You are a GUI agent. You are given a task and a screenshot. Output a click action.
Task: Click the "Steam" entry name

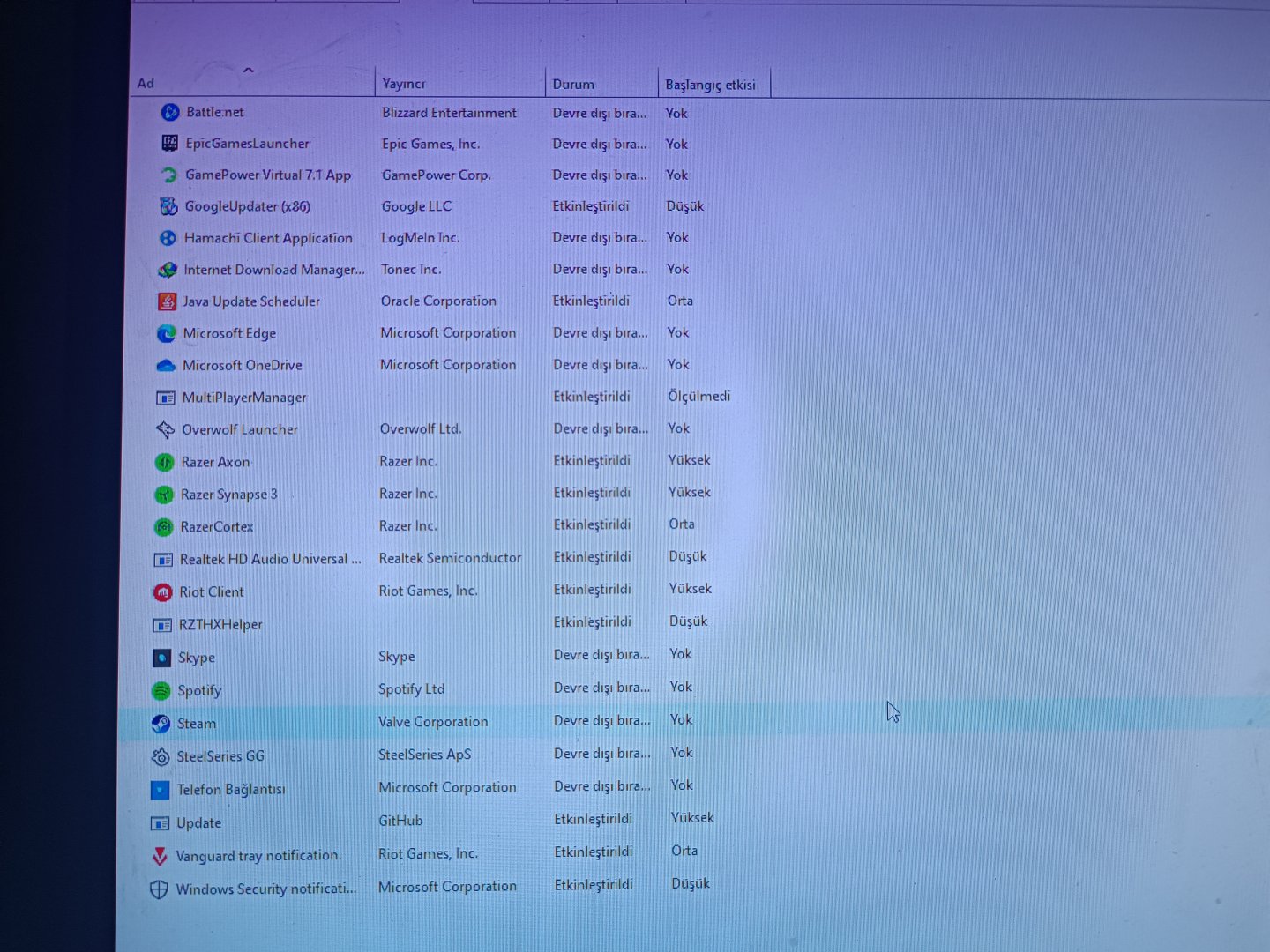tap(196, 724)
